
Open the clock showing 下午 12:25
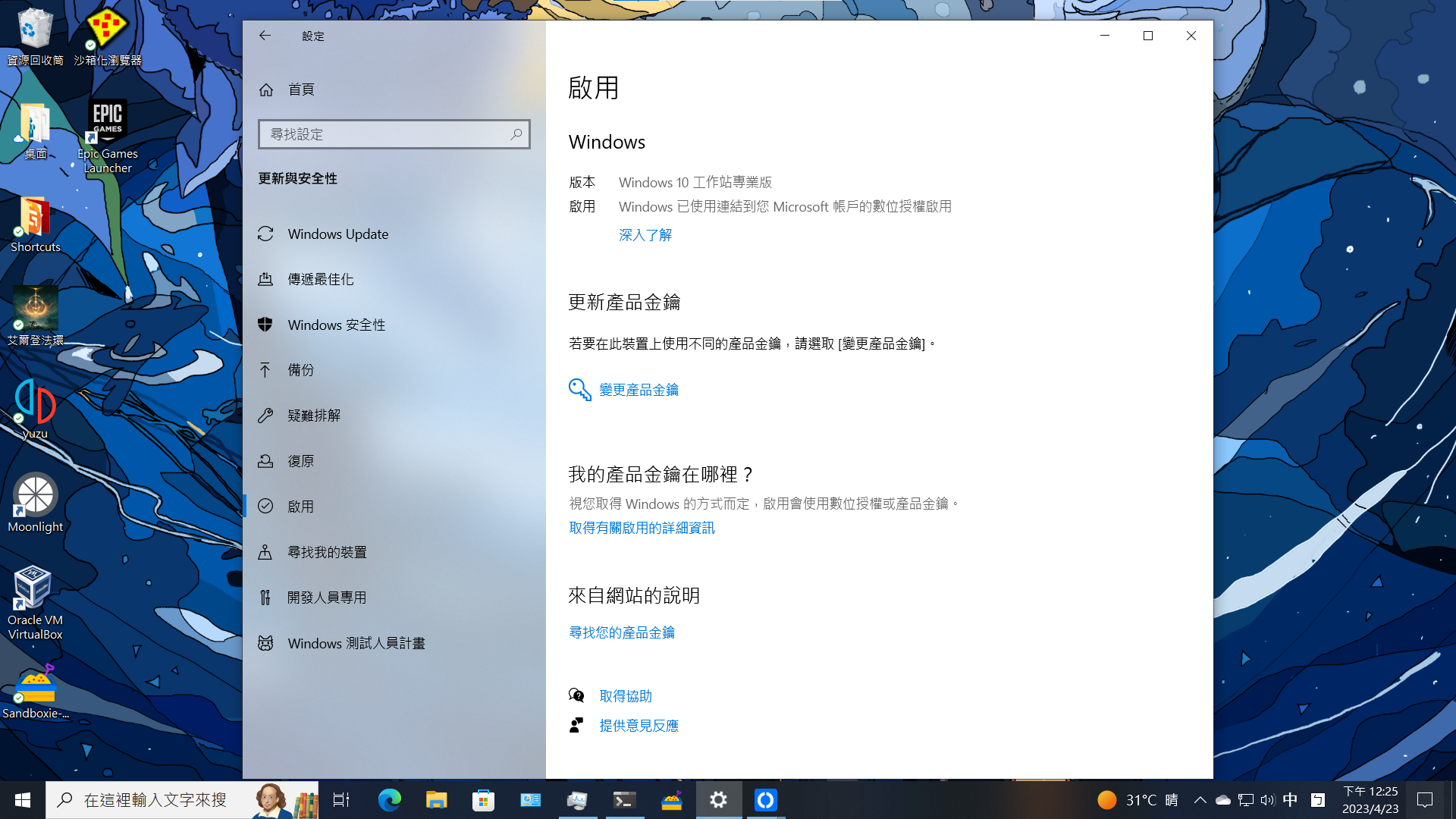point(1370,800)
